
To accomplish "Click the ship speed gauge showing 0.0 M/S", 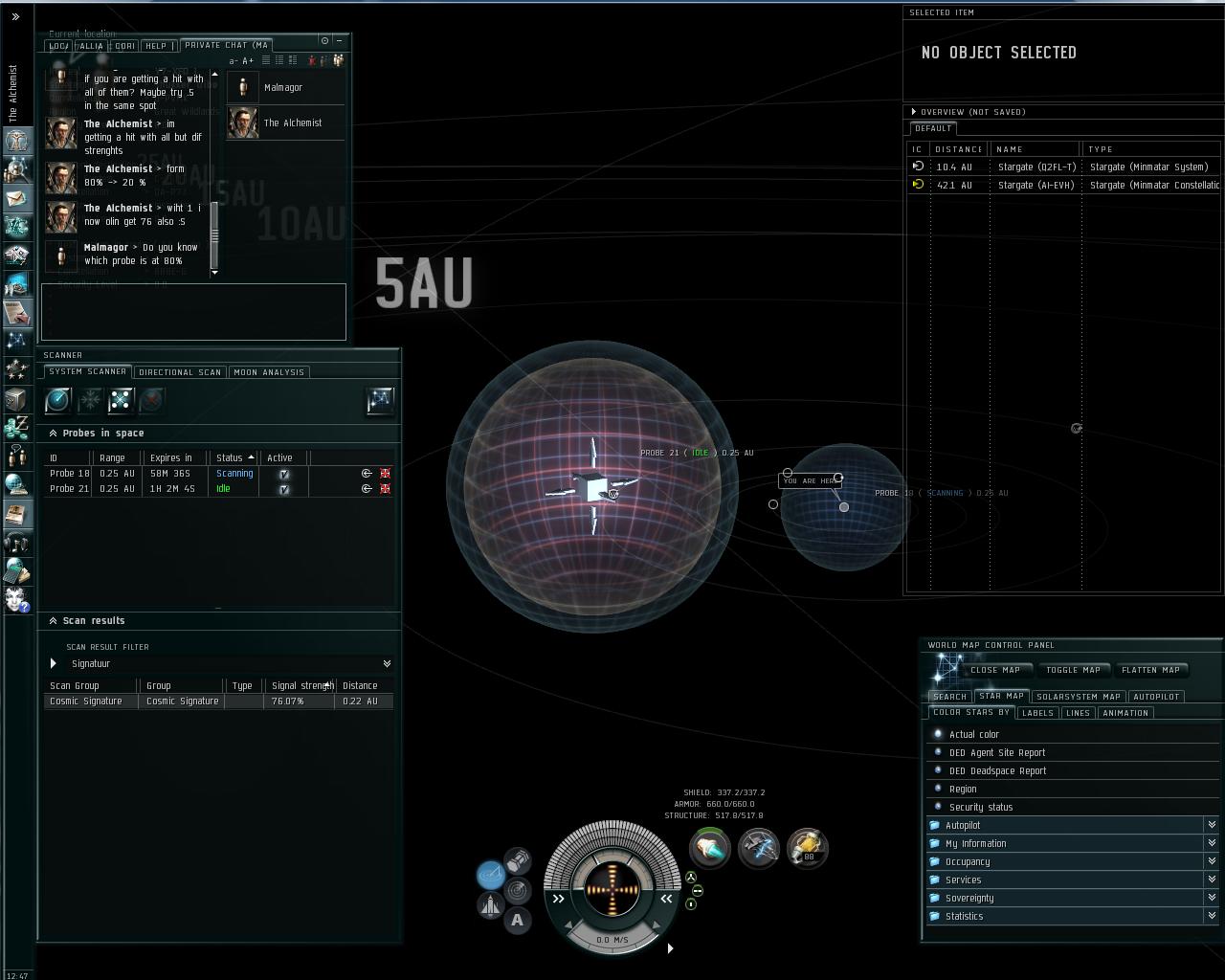I will coord(612,940).
